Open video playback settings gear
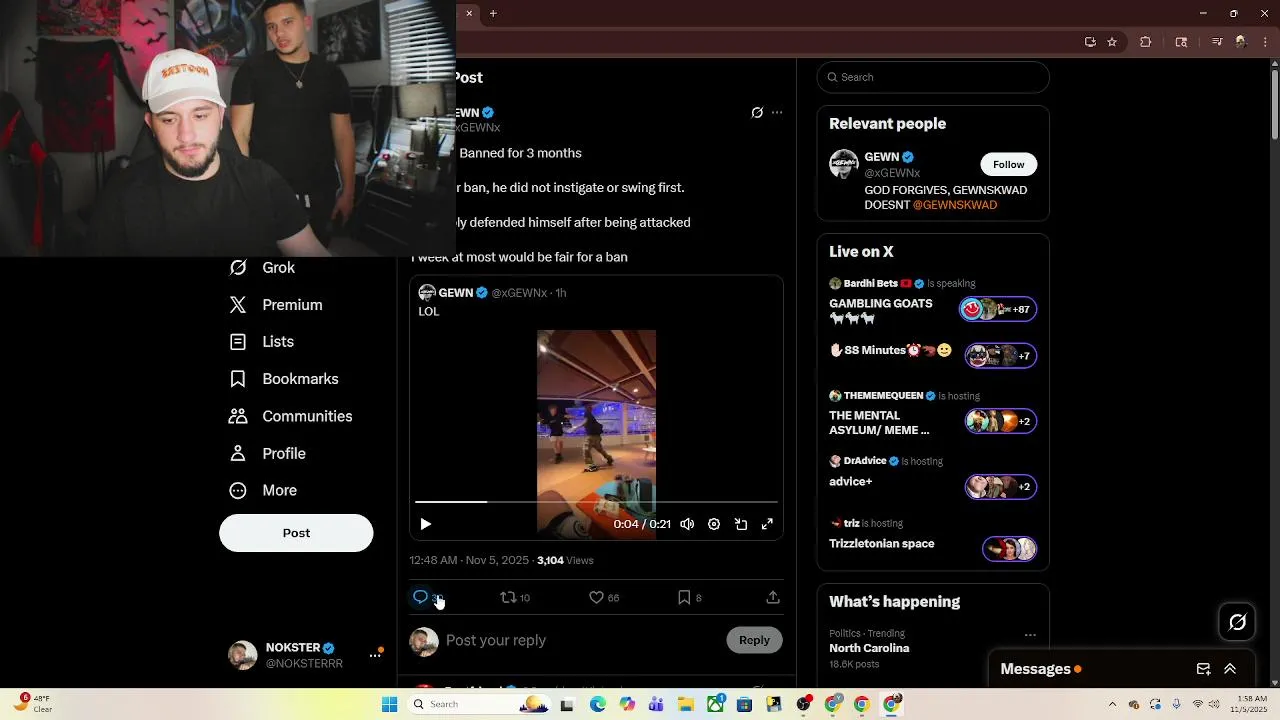 714,524
